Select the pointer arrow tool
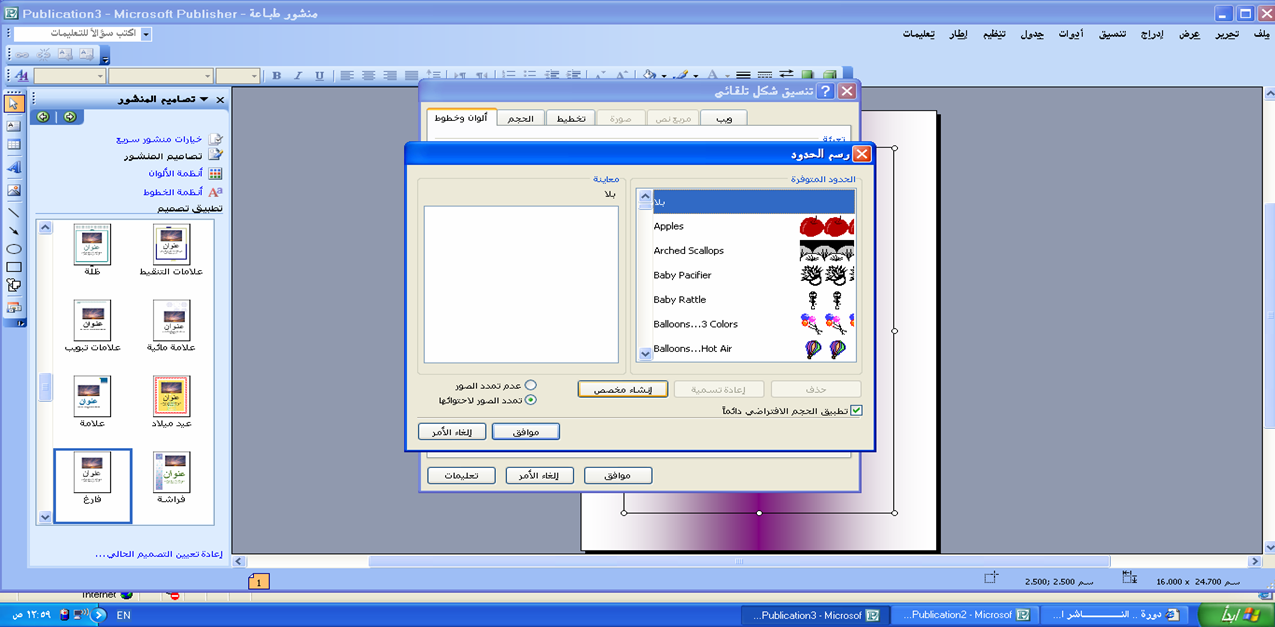1275x627 pixels. (14, 104)
